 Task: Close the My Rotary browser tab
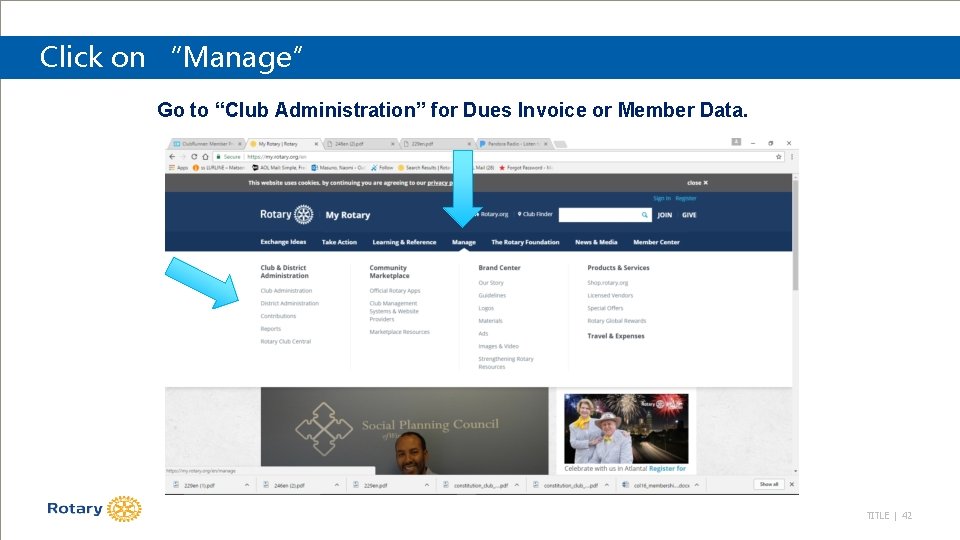[317, 144]
